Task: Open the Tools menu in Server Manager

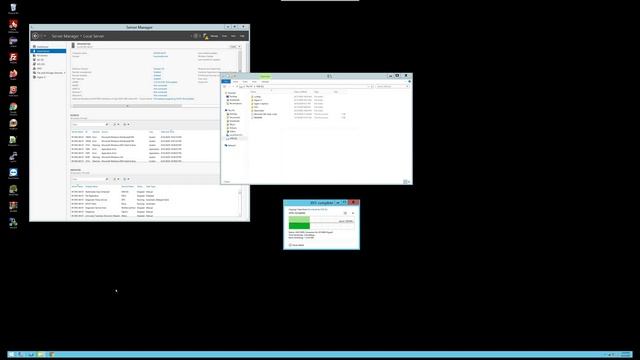Action: (224, 36)
